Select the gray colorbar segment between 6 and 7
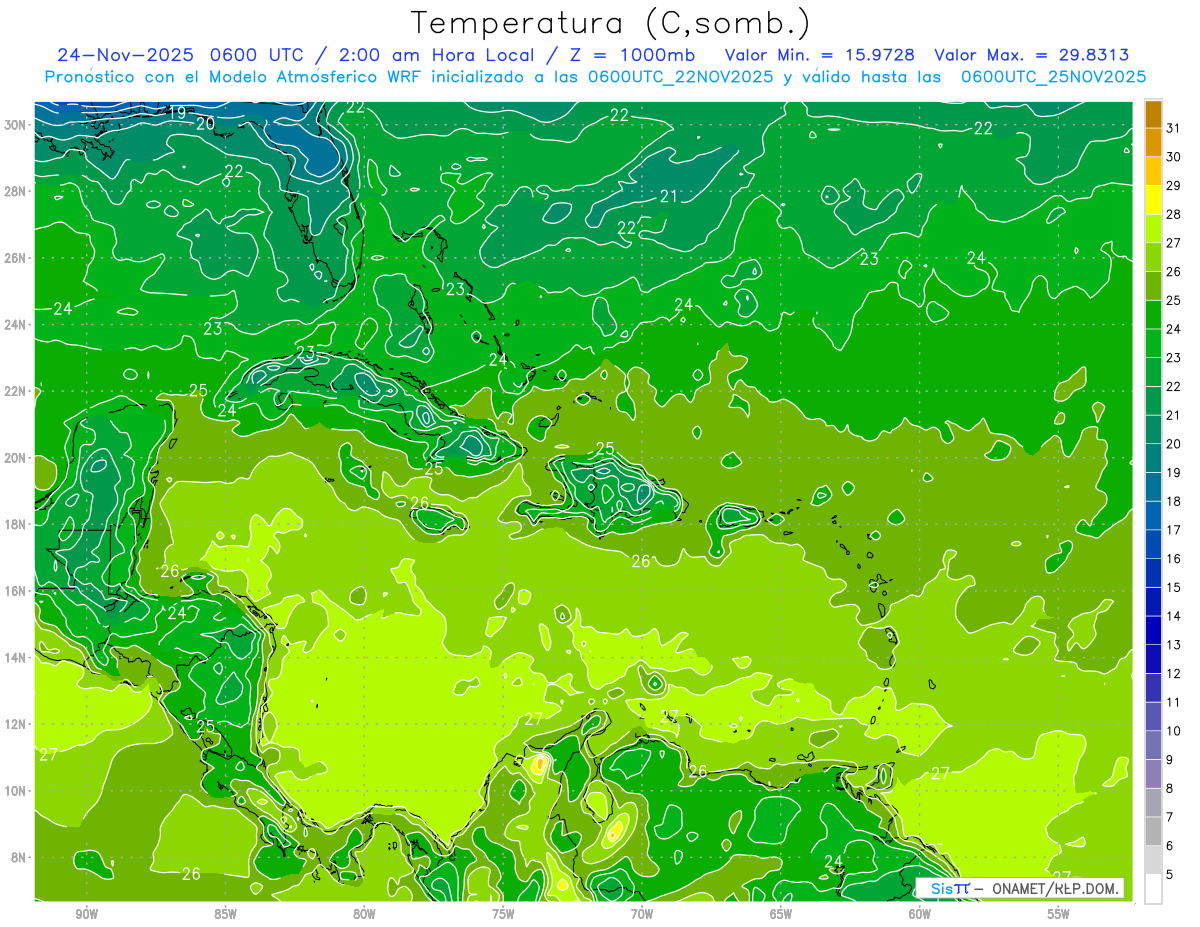Image resolution: width=1200 pixels, height=927 pixels. coord(1153,832)
